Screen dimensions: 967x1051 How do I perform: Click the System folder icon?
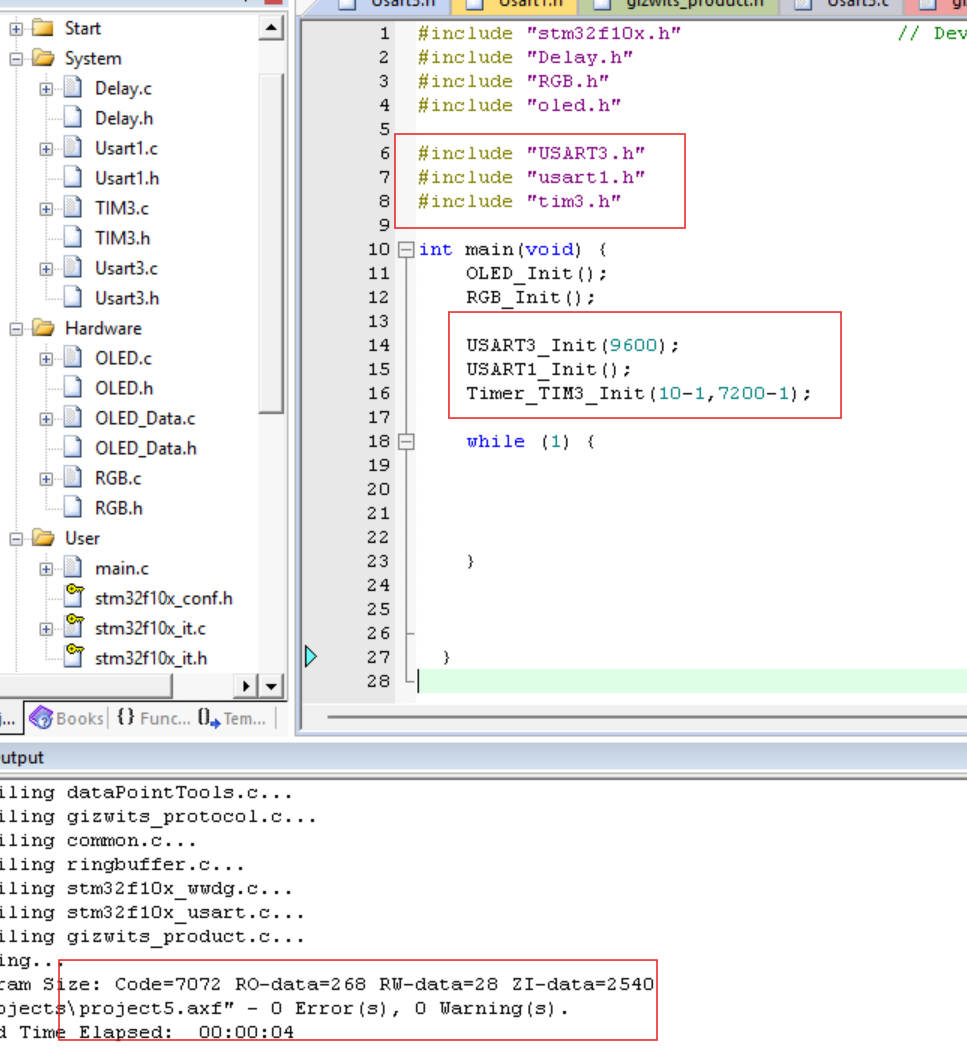[x=43, y=58]
